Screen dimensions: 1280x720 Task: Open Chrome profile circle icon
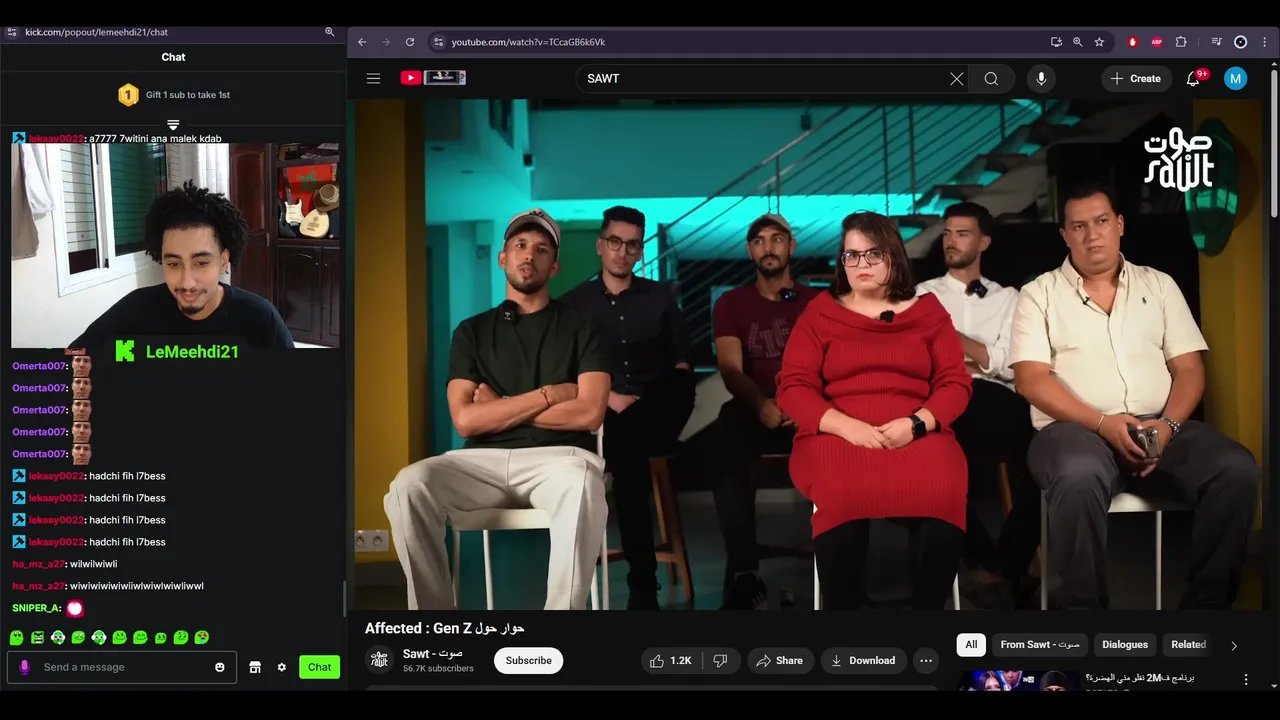1241,42
